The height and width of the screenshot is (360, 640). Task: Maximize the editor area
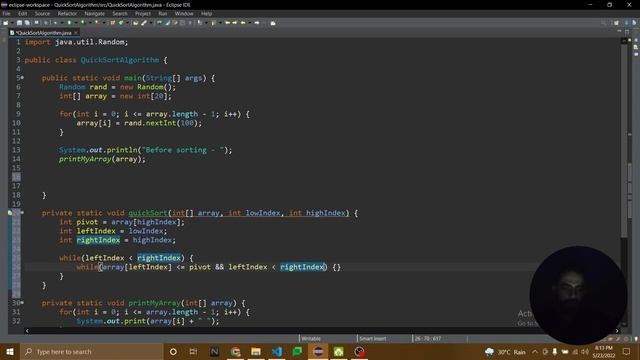pyautogui.click(x=627, y=32)
